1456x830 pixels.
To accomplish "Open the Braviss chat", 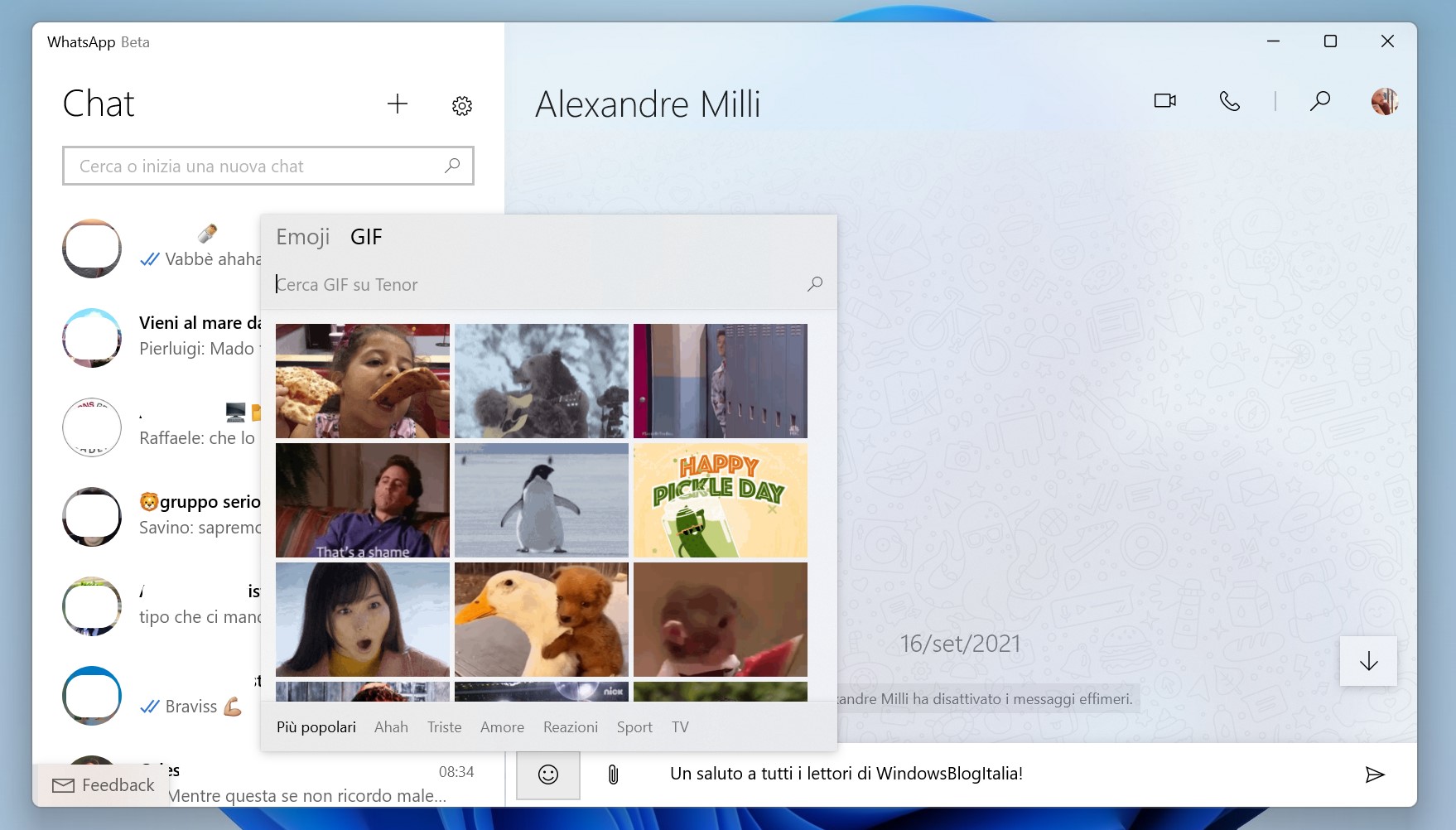I will [x=162, y=696].
